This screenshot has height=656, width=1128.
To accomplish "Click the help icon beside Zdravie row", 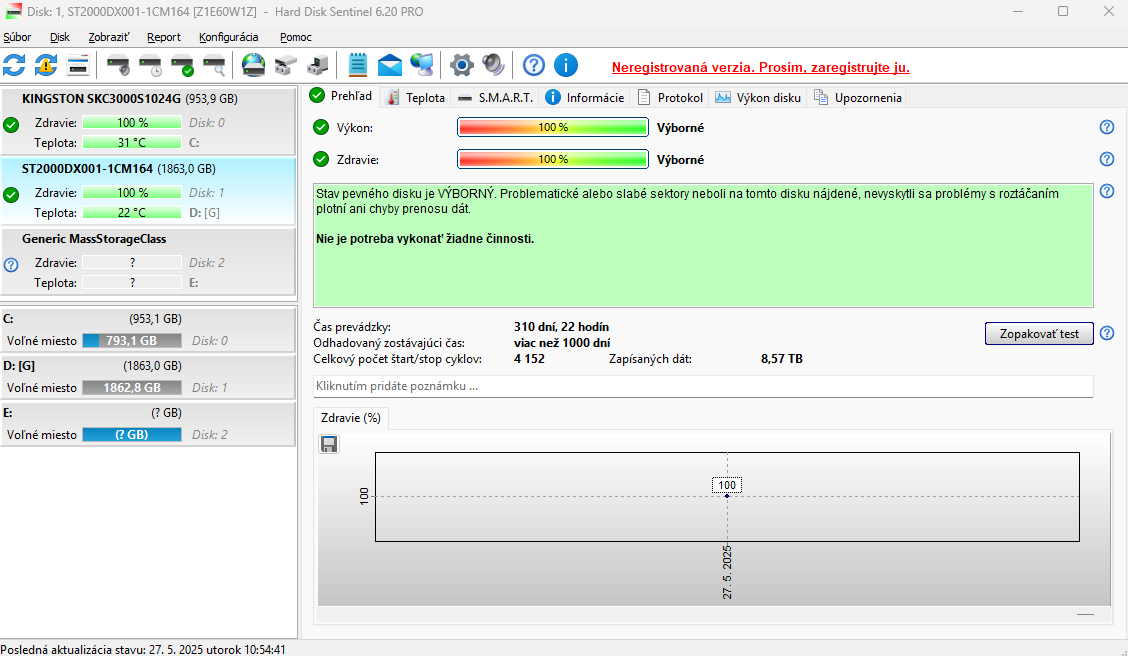I will [1107, 159].
